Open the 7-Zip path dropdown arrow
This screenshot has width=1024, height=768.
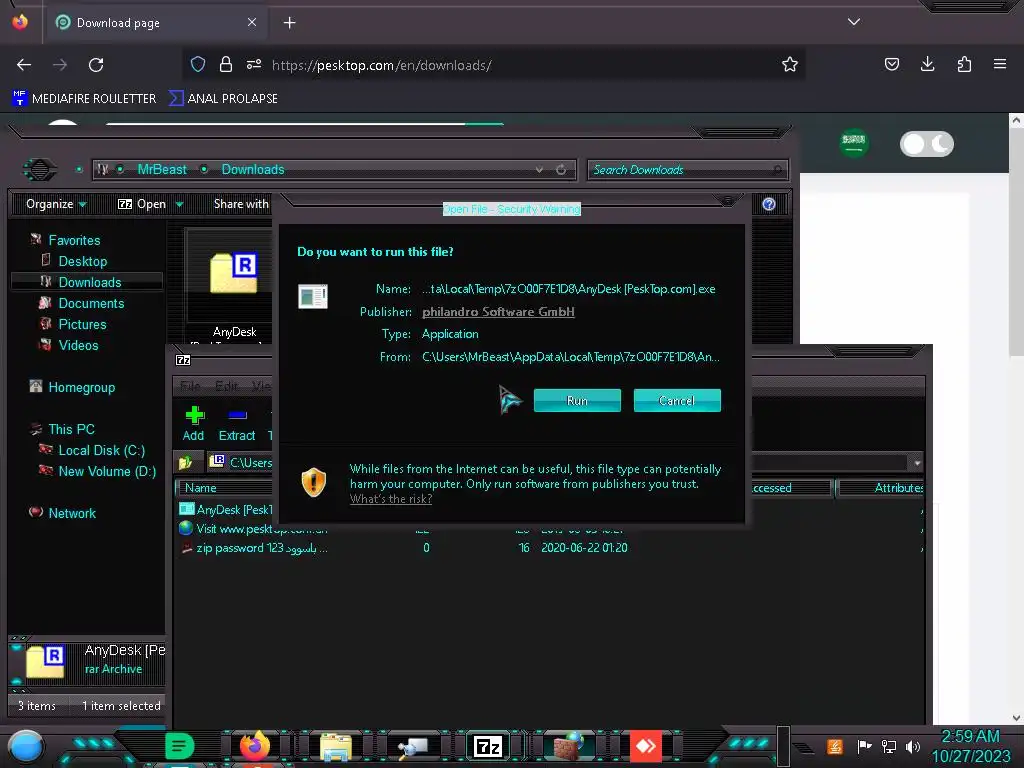point(917,463)
